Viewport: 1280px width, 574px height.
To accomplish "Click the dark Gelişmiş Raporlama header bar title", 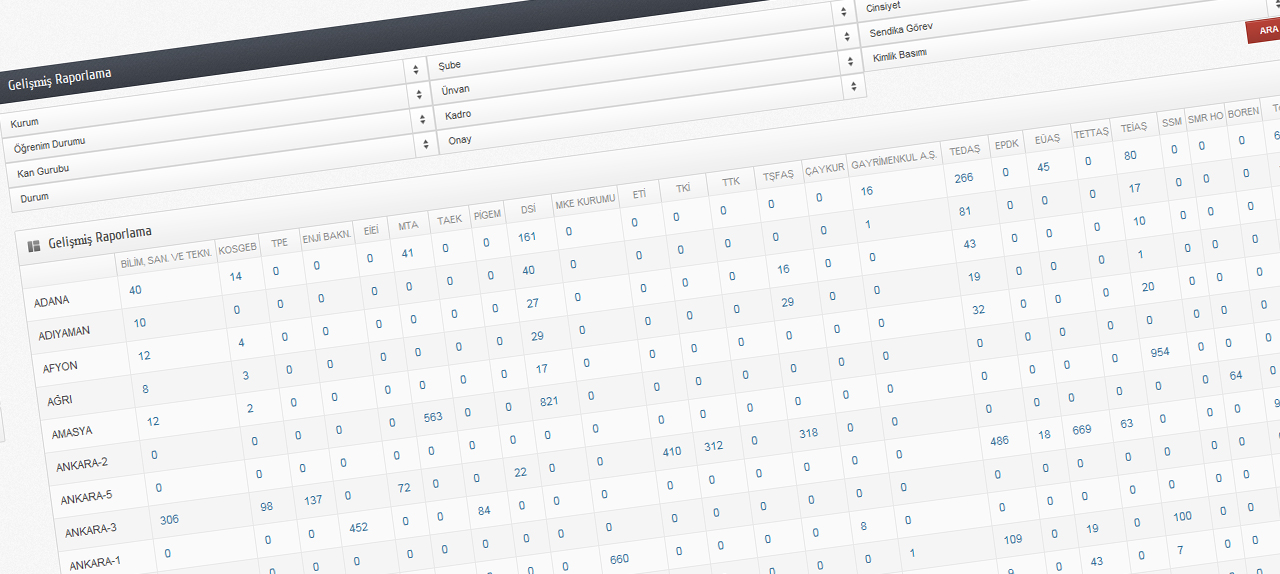I will [60, 77].
